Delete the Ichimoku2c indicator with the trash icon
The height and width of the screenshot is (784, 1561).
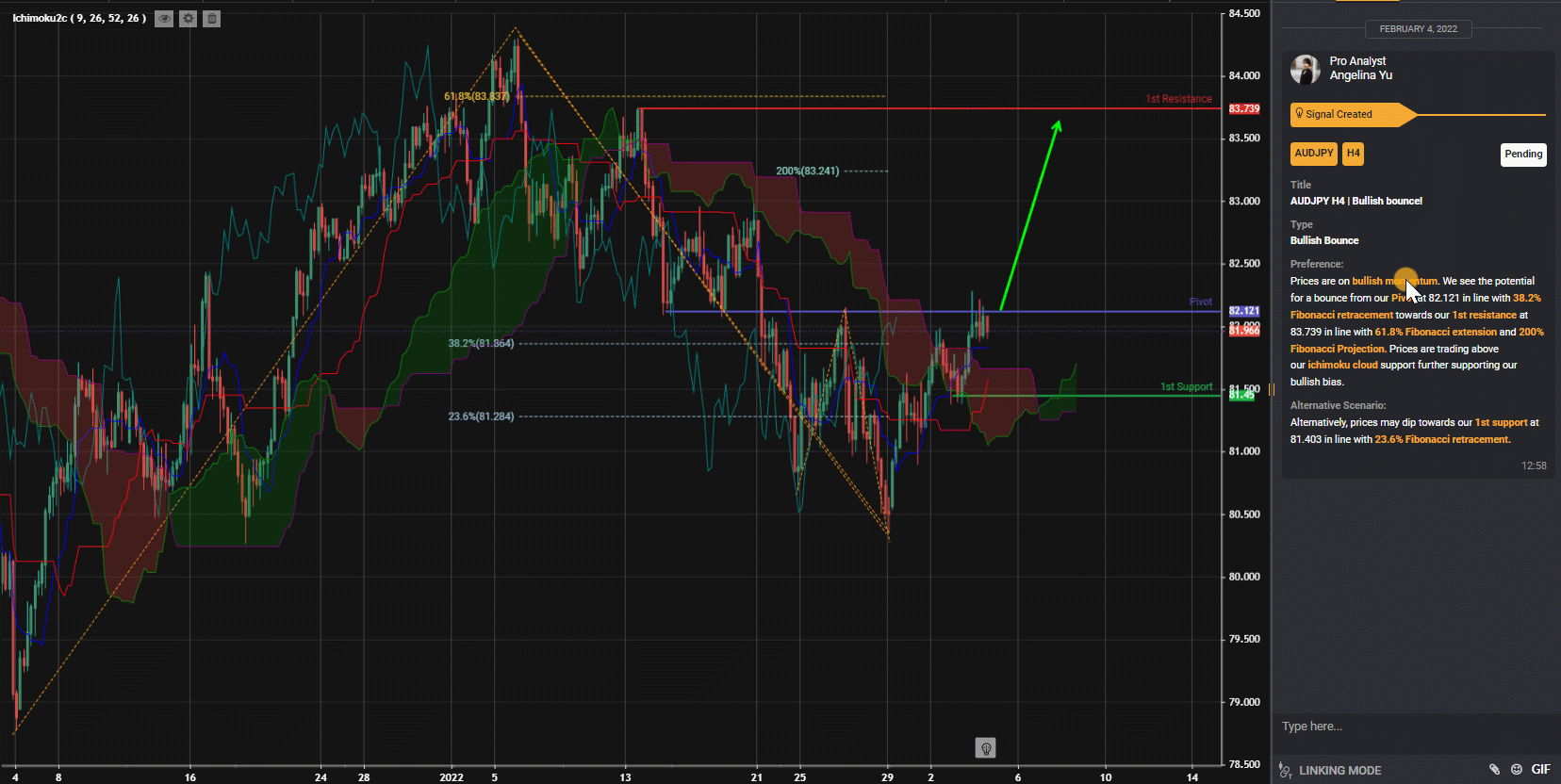(x=212, y=19)
